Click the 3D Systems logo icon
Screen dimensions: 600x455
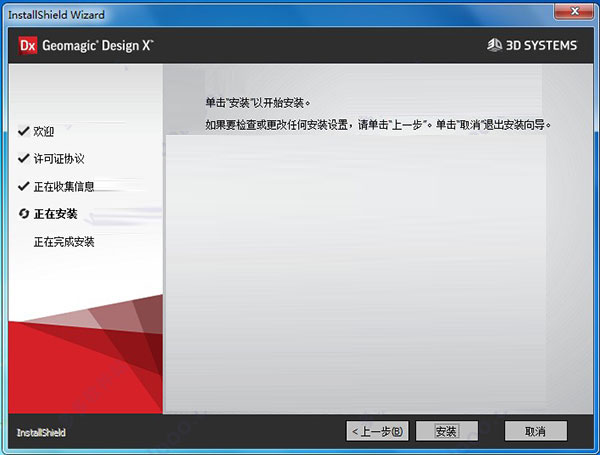[x=494, y=45]
